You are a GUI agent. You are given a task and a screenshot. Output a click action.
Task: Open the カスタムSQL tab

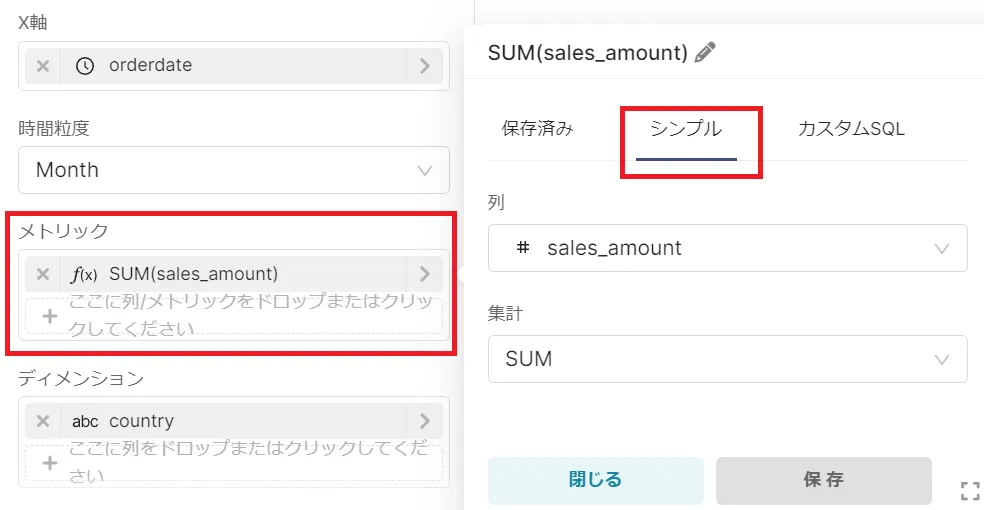851,129
